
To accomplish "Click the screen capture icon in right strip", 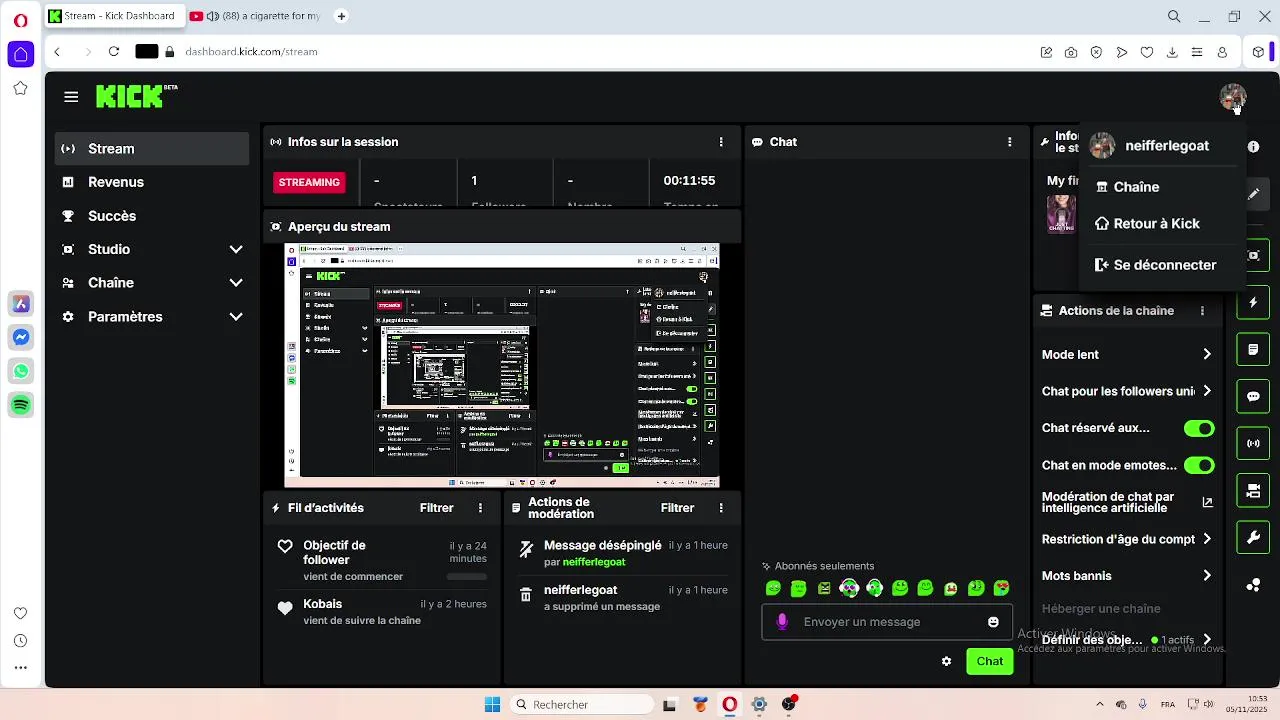I will tap(1254, 255).
